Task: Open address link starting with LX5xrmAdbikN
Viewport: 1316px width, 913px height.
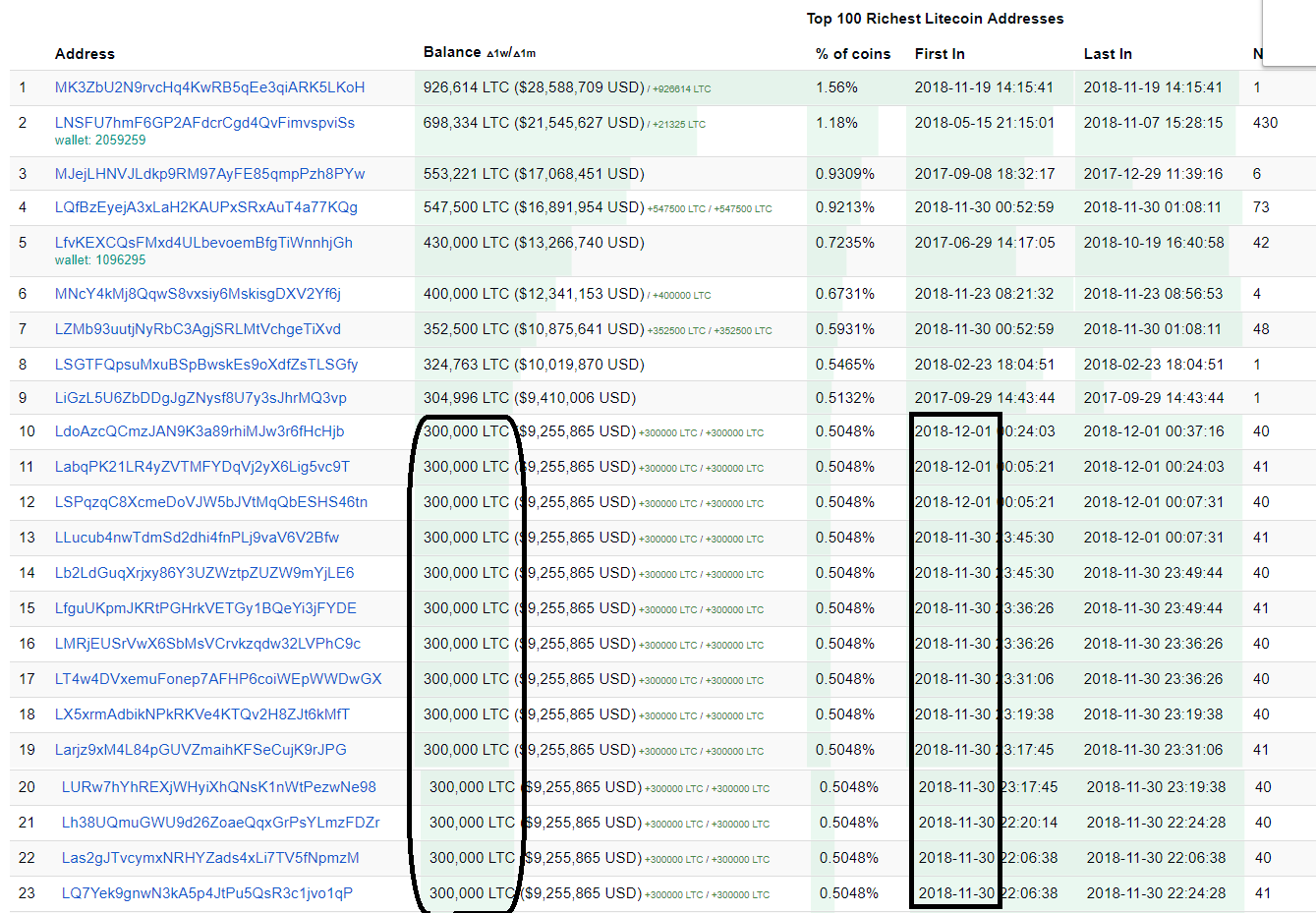Action: 202,714
